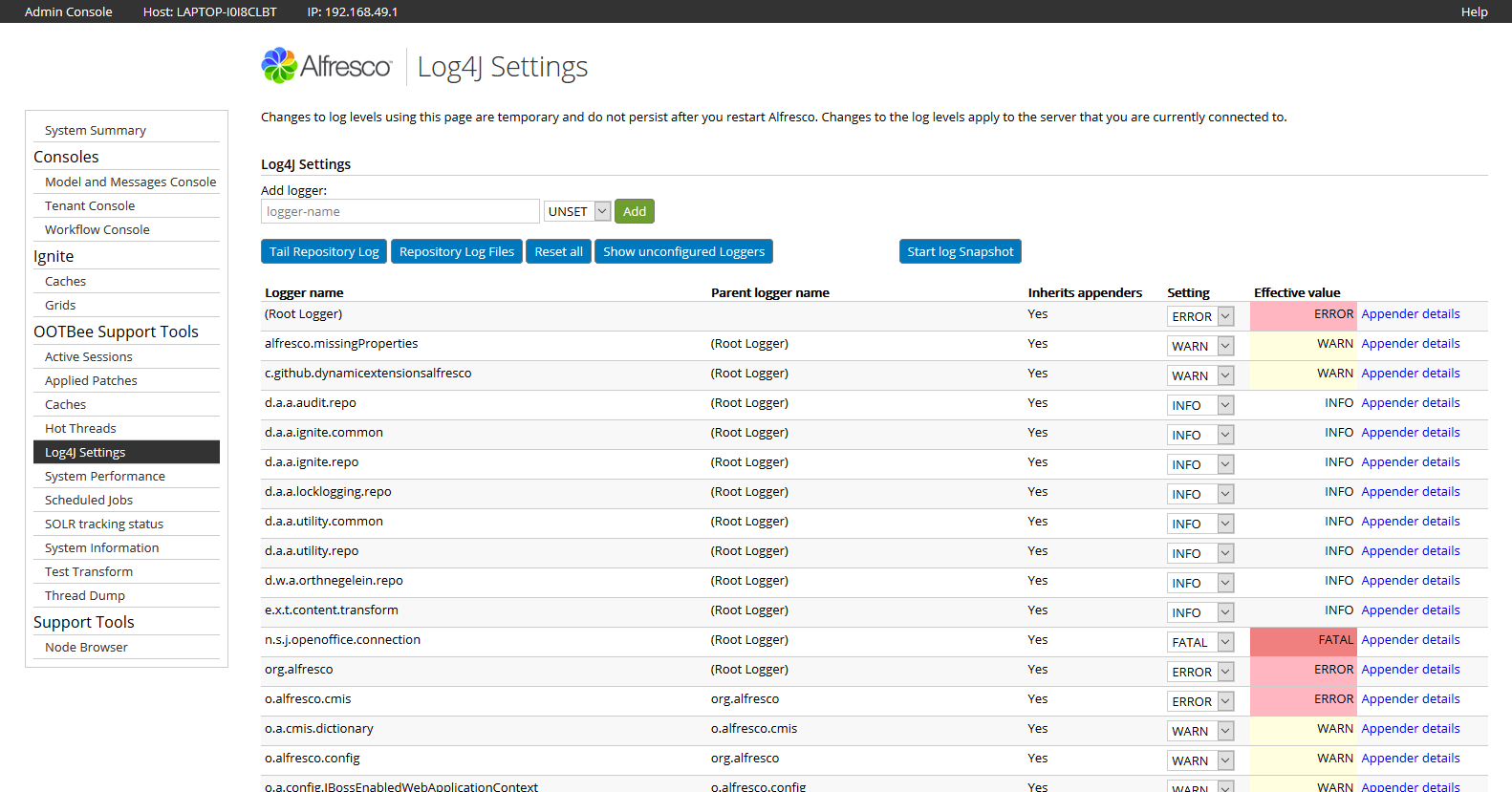
Task: Click Admin Console title in top bar
Action: pos(69,11)
